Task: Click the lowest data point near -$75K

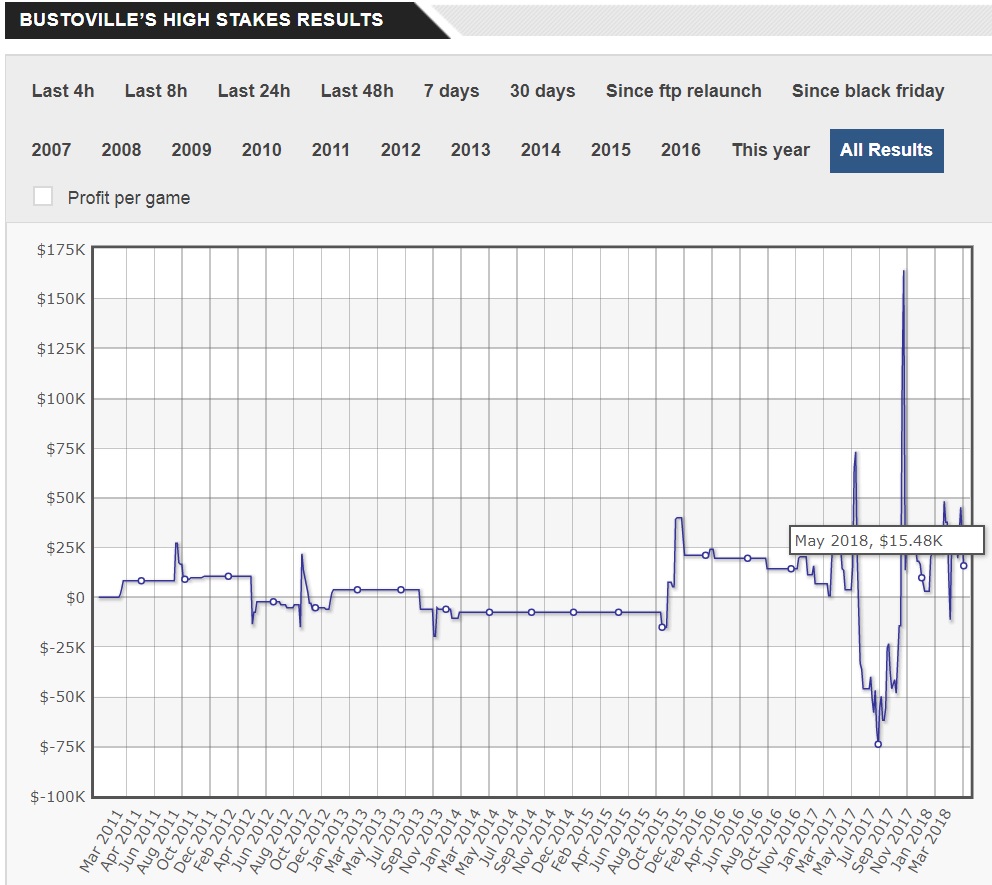Action: pos(878,744)
